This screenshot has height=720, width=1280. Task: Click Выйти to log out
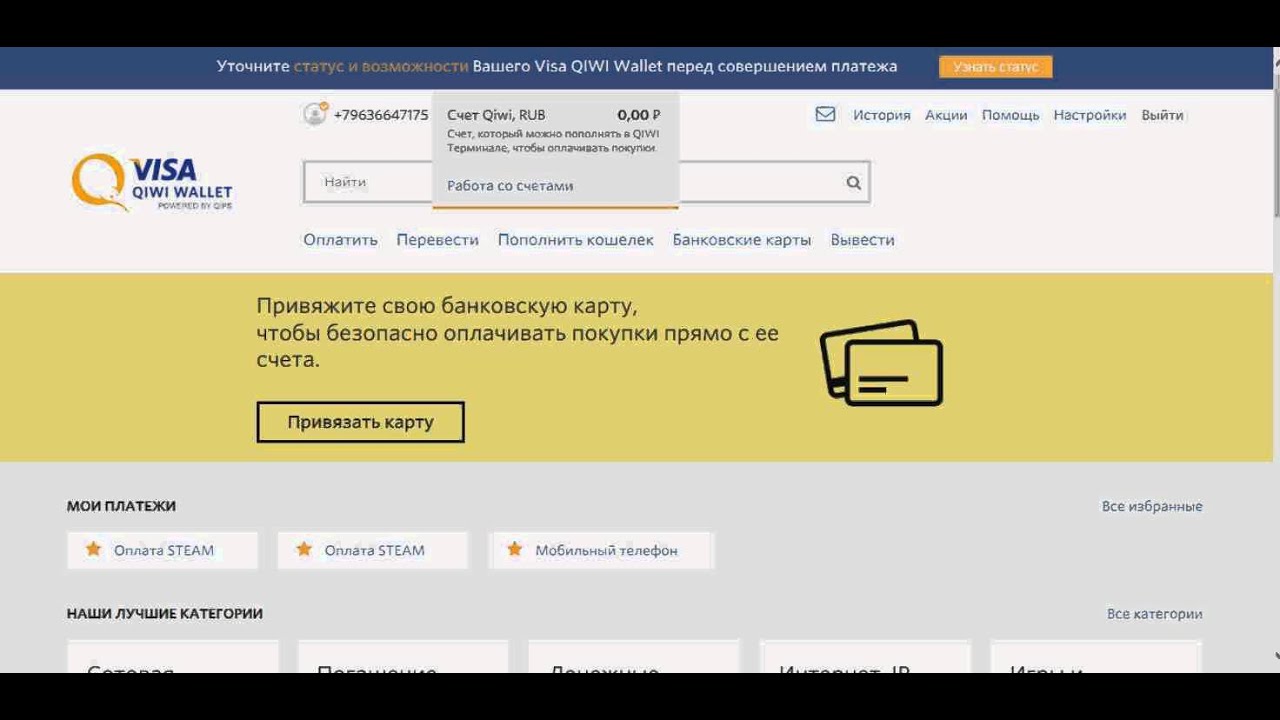click(1162, 115)
